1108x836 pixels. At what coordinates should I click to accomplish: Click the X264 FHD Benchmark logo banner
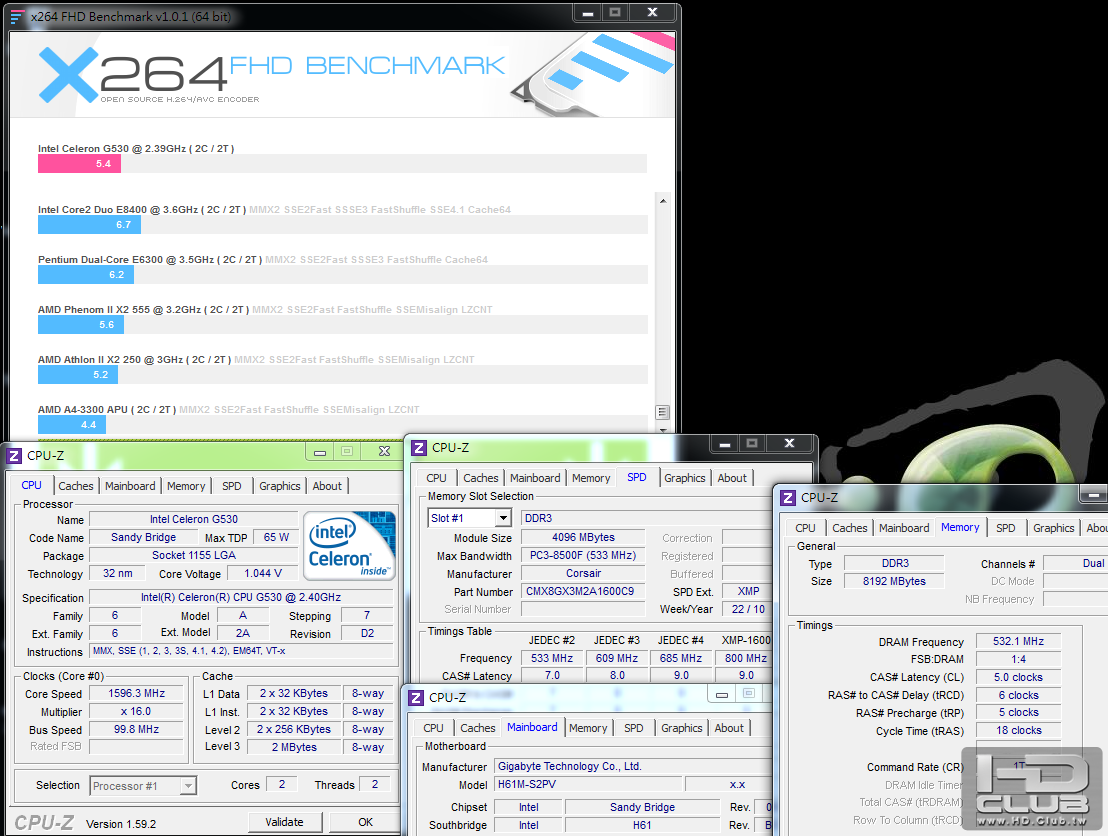(342, 75)
